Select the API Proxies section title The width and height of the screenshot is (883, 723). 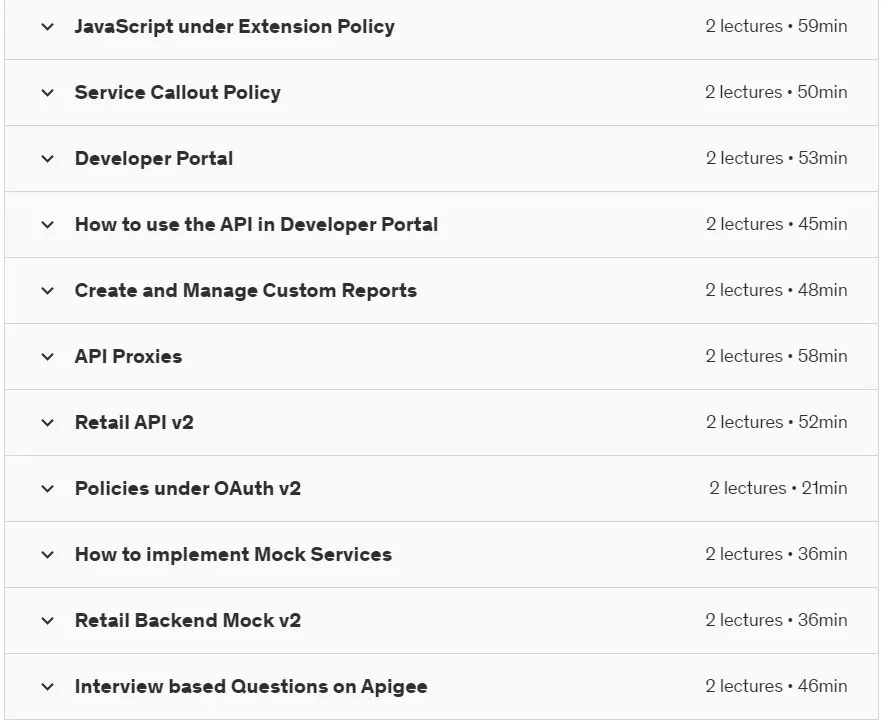[x=128, y=356]
